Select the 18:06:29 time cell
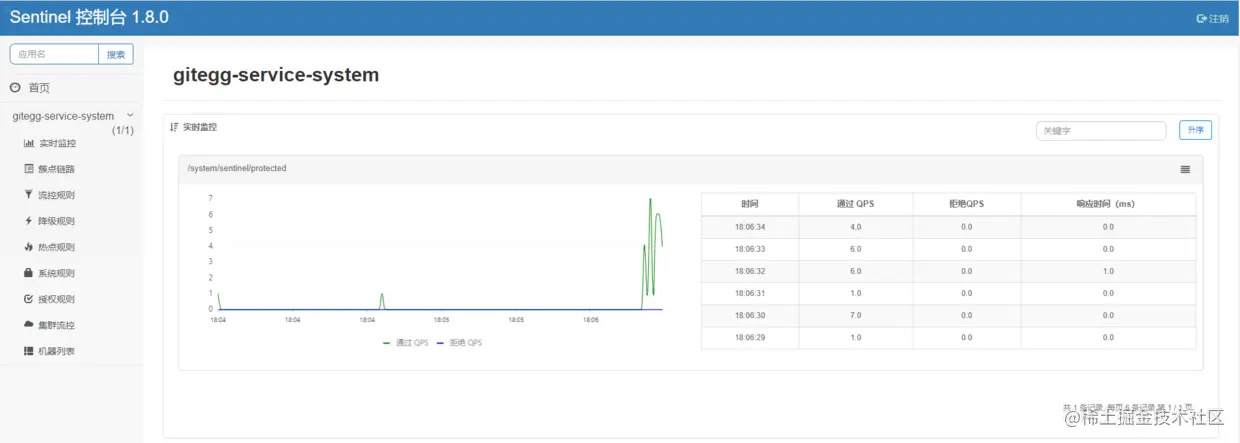Viewport: 1240px width, 443px height. [x=750, y=337]
